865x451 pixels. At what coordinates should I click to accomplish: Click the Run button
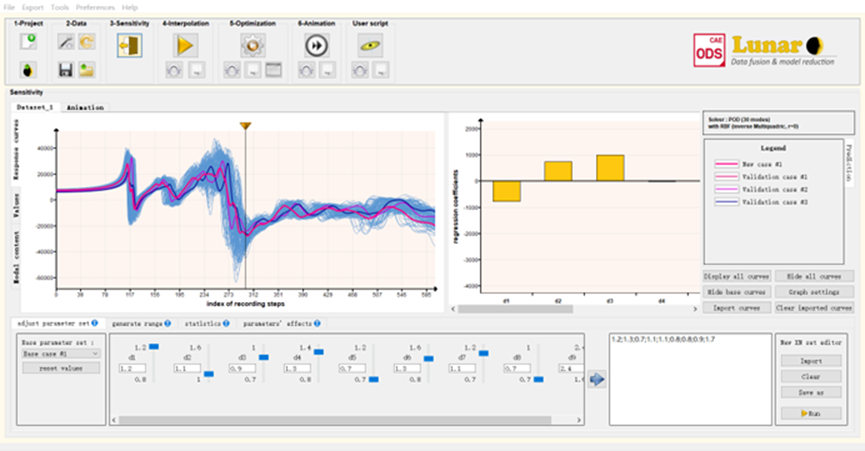811,413
